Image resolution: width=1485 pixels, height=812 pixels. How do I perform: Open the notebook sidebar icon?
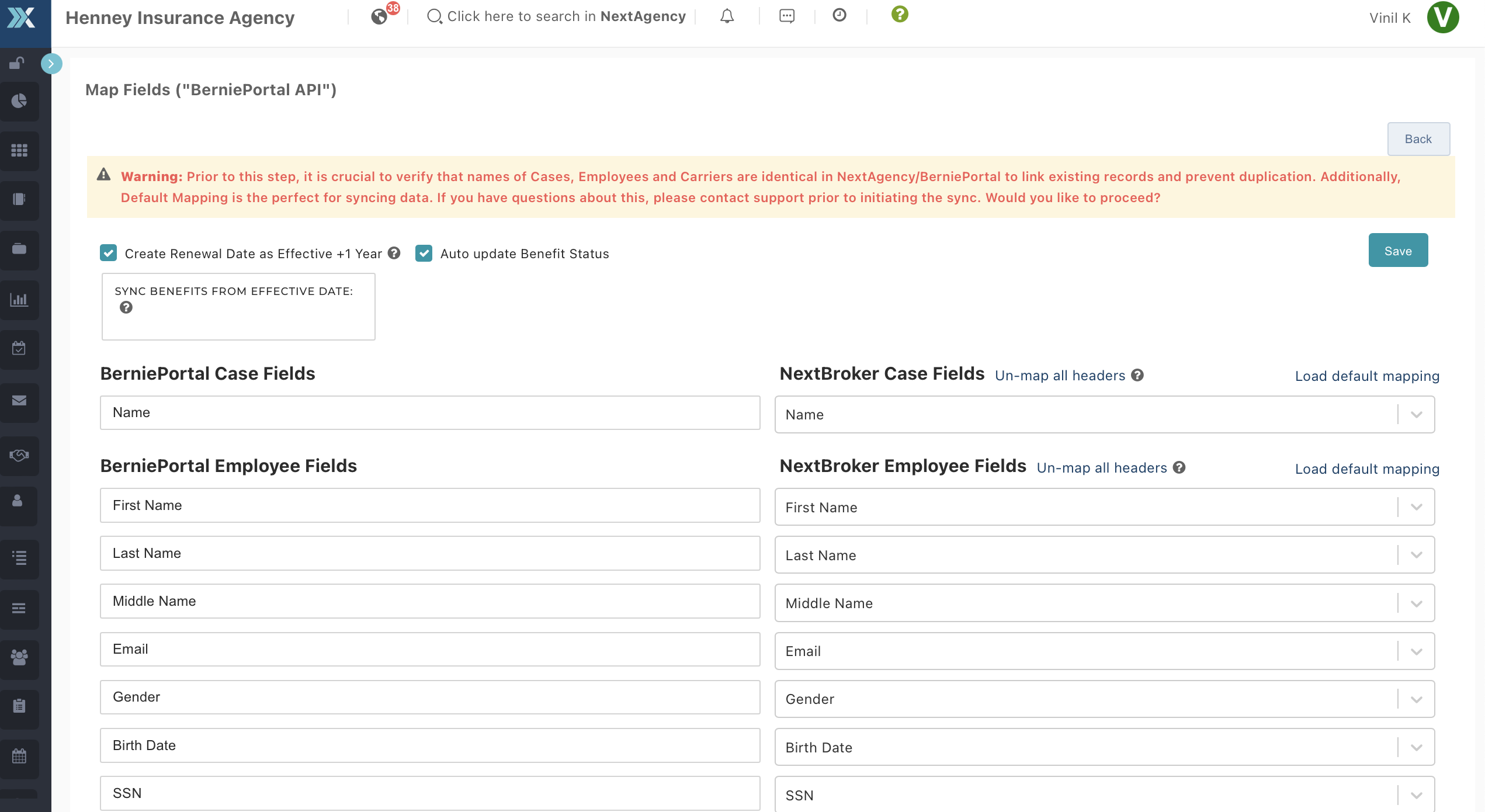coord(19,199)
